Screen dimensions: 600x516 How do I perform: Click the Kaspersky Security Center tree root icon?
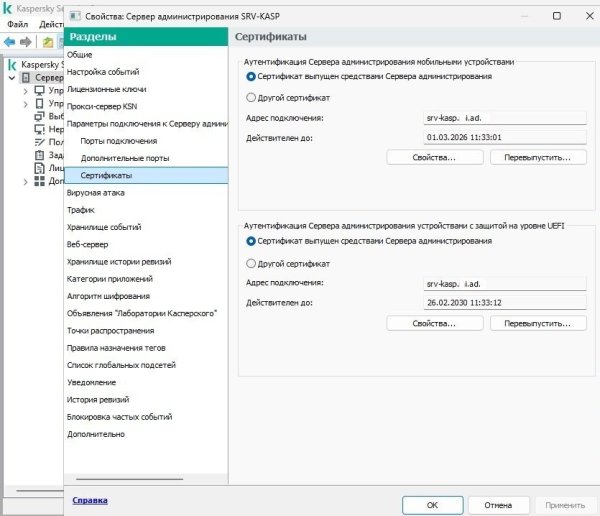(12, 65)
